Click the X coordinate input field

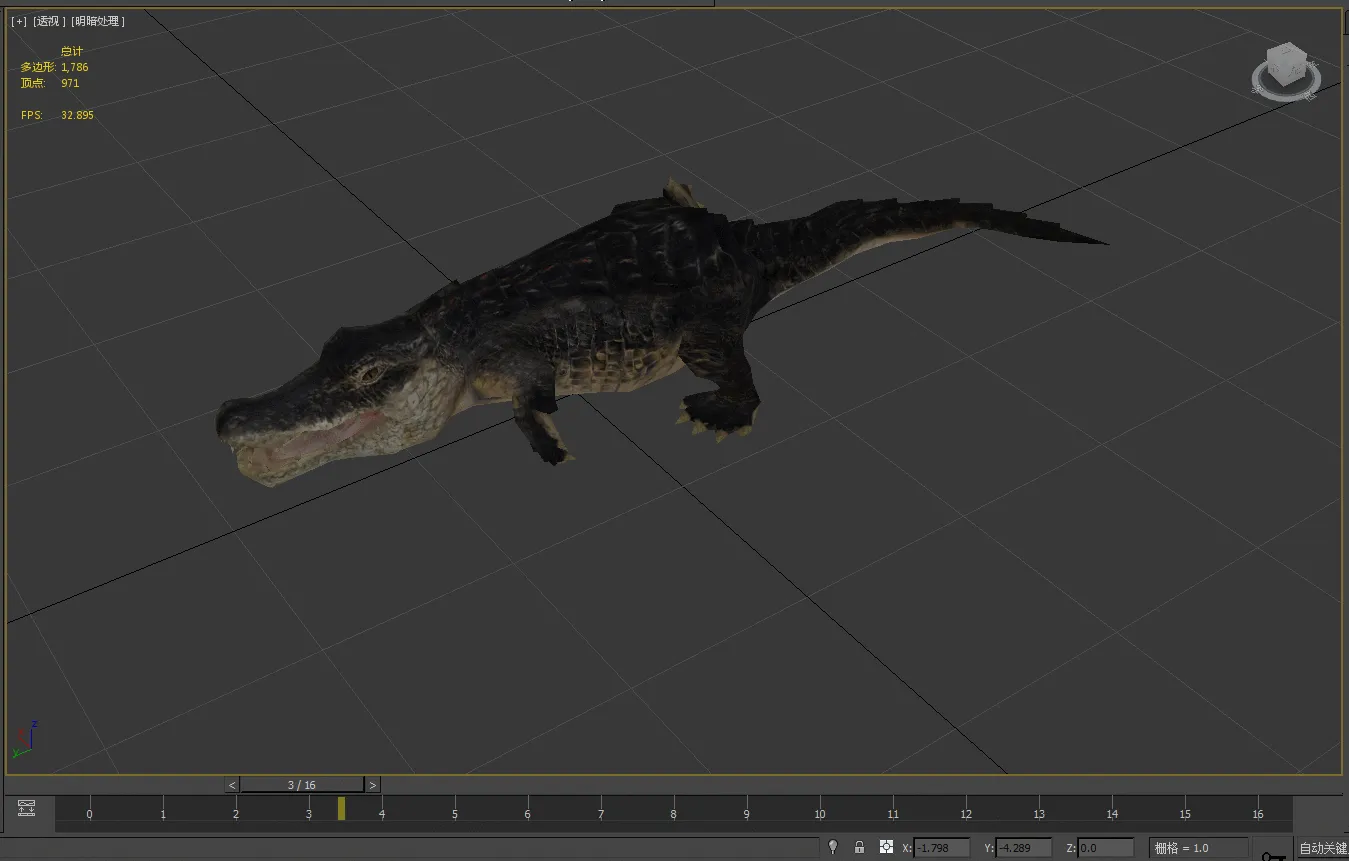941,848
